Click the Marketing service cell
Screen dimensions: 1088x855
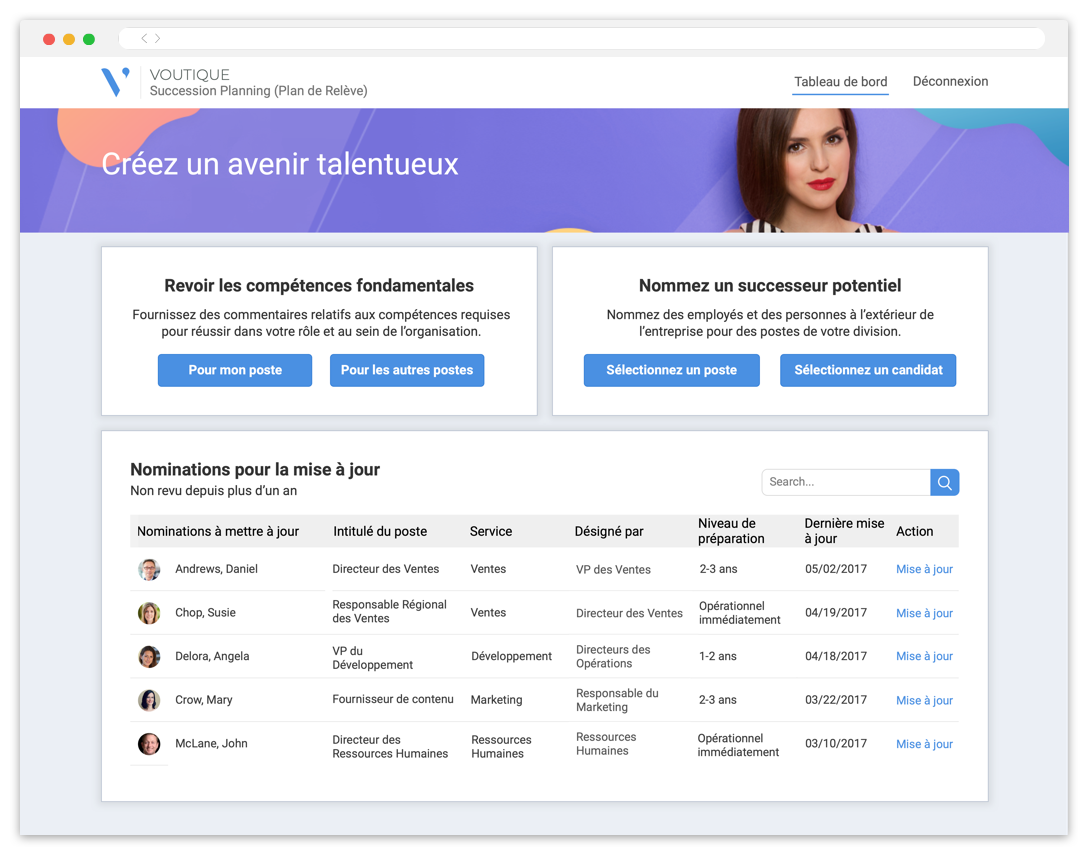pyautogui.click(x=496, y=700)
